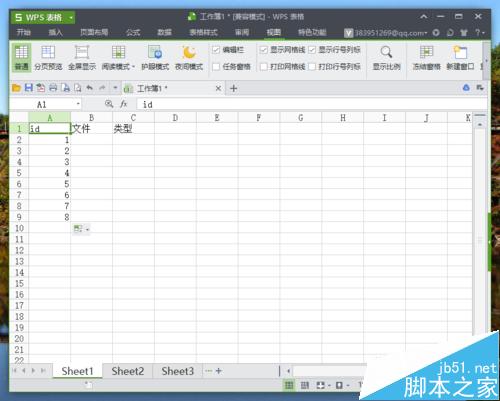This screenshot has width=500, height=401.
Task: Open a New Window icon
Action: [460, 52]
